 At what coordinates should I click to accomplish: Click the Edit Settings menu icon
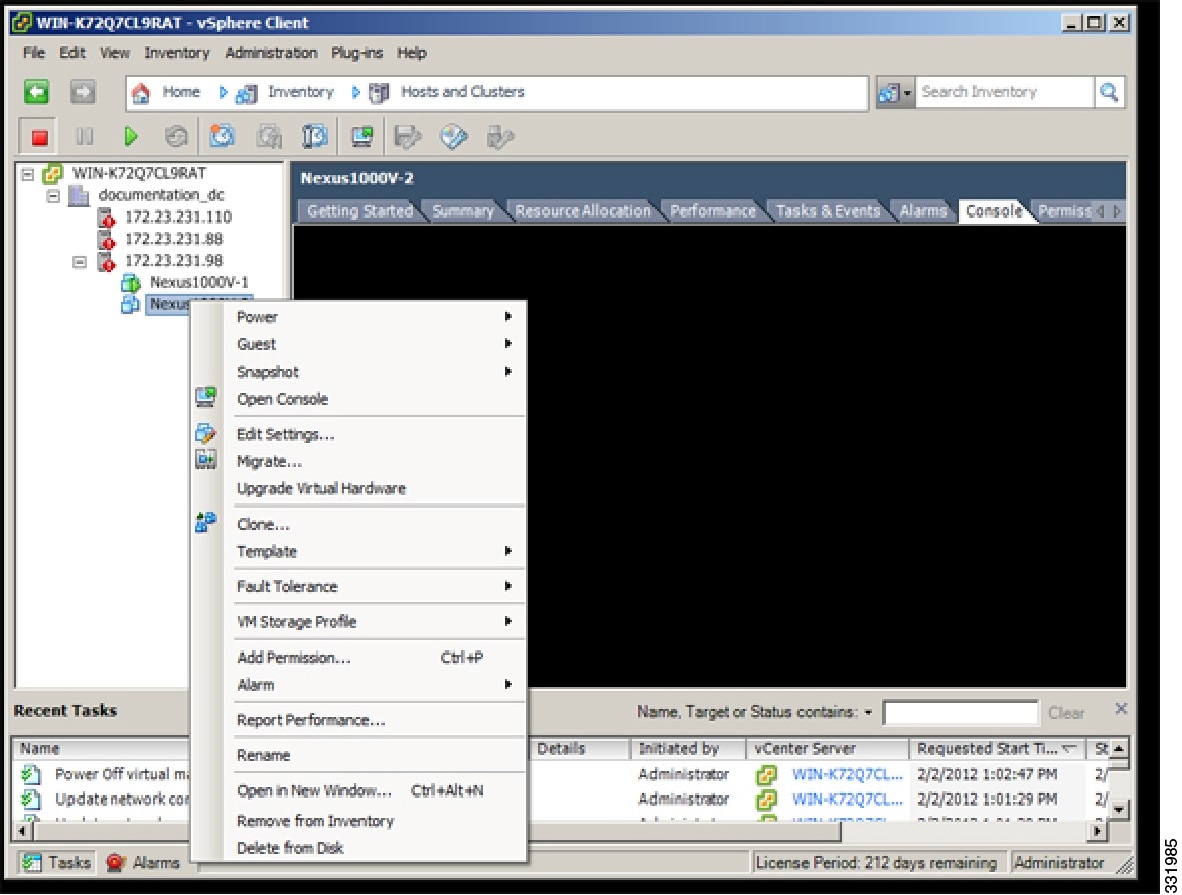[x=205, y=433]
